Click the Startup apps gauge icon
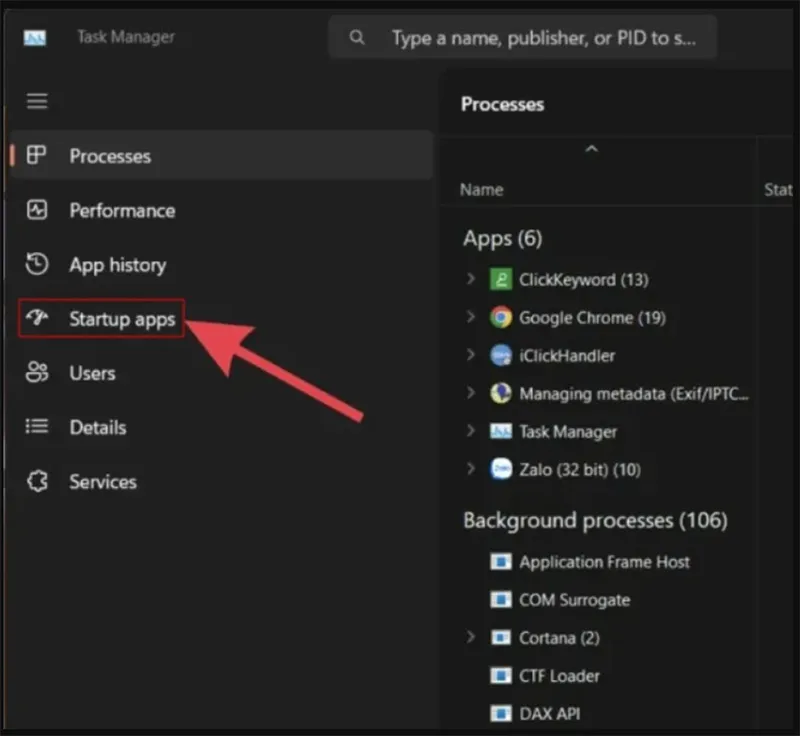This screenshot has width=800, height=736. (37, 318)
